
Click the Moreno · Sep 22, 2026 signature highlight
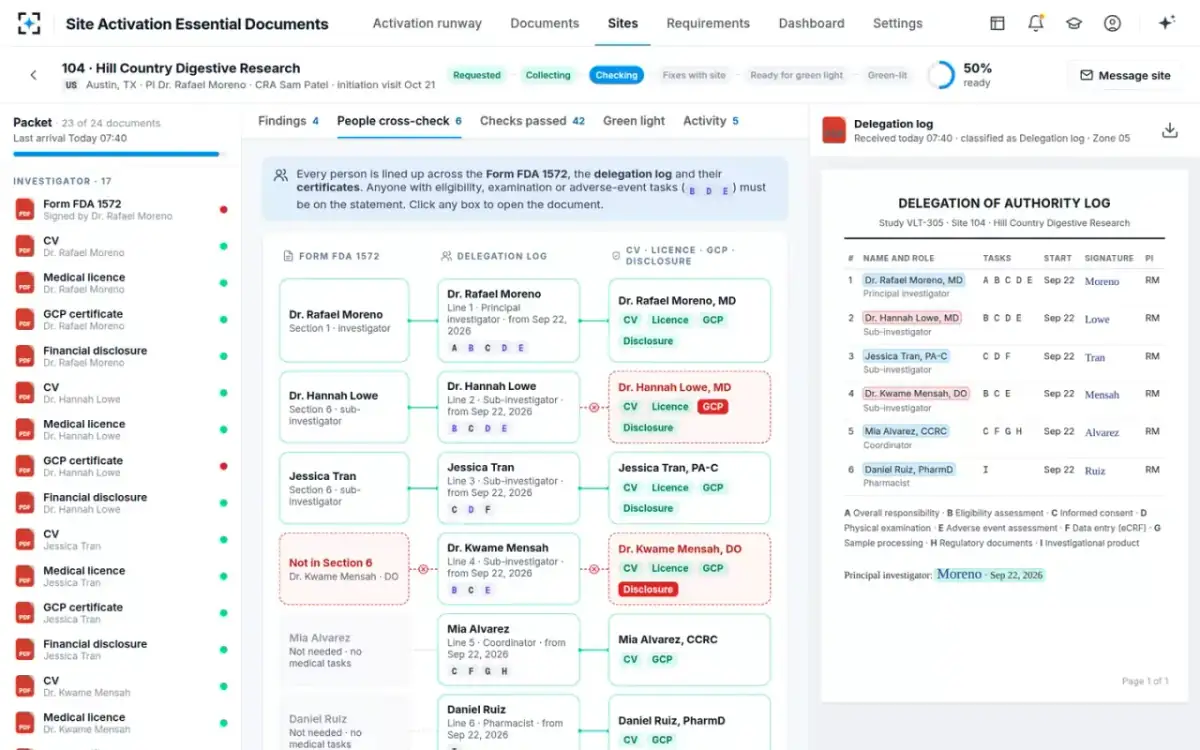(989, 575)
